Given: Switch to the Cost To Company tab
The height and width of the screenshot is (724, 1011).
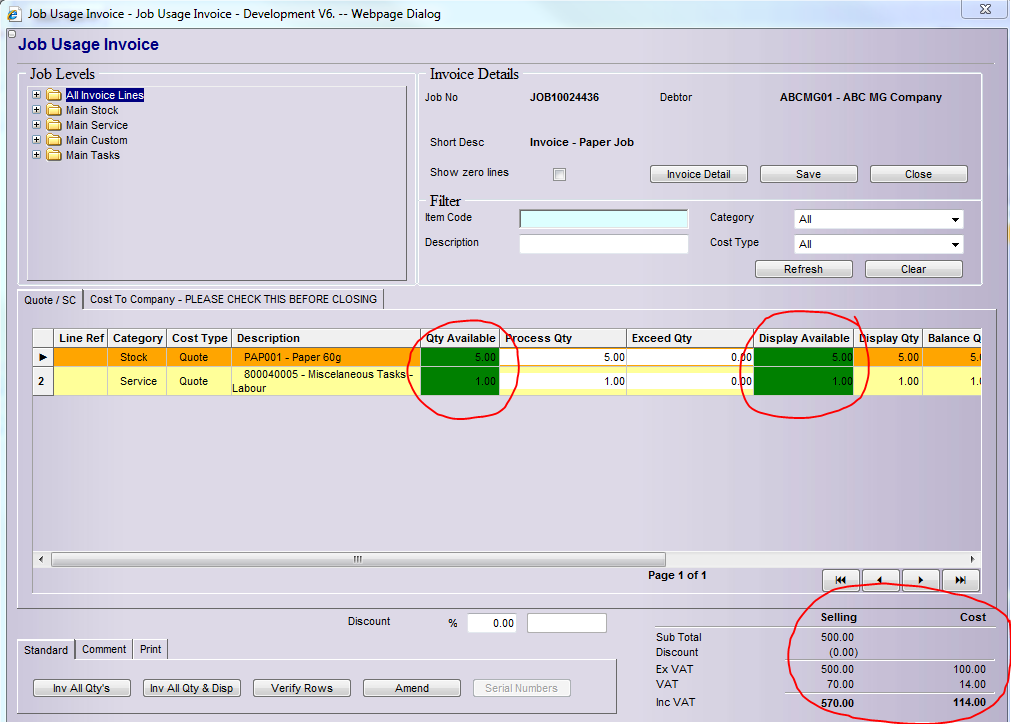Looking at the screenshot, I should 233,299.
